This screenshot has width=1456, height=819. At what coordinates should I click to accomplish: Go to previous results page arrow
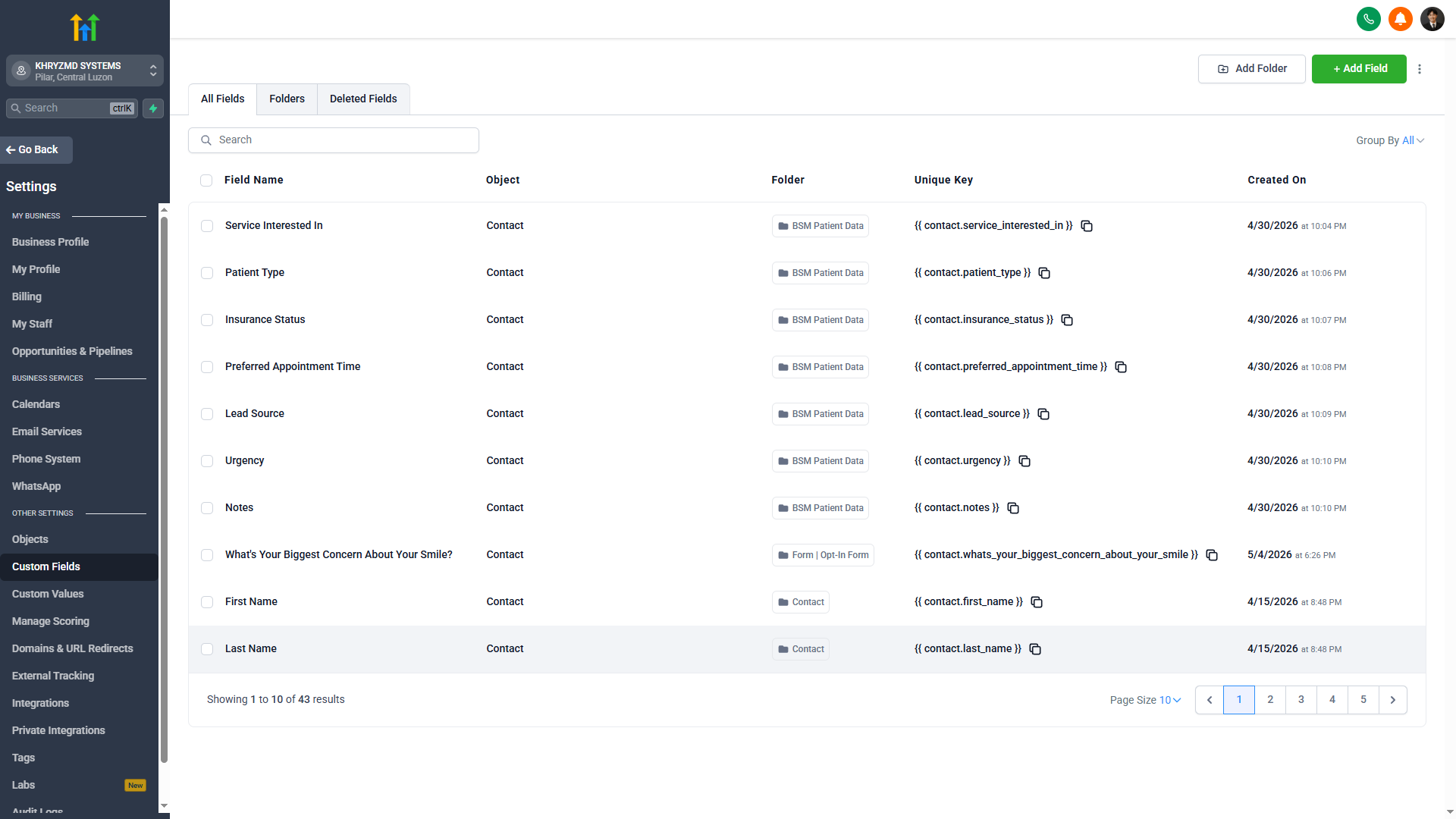(x=1210, y=700)
